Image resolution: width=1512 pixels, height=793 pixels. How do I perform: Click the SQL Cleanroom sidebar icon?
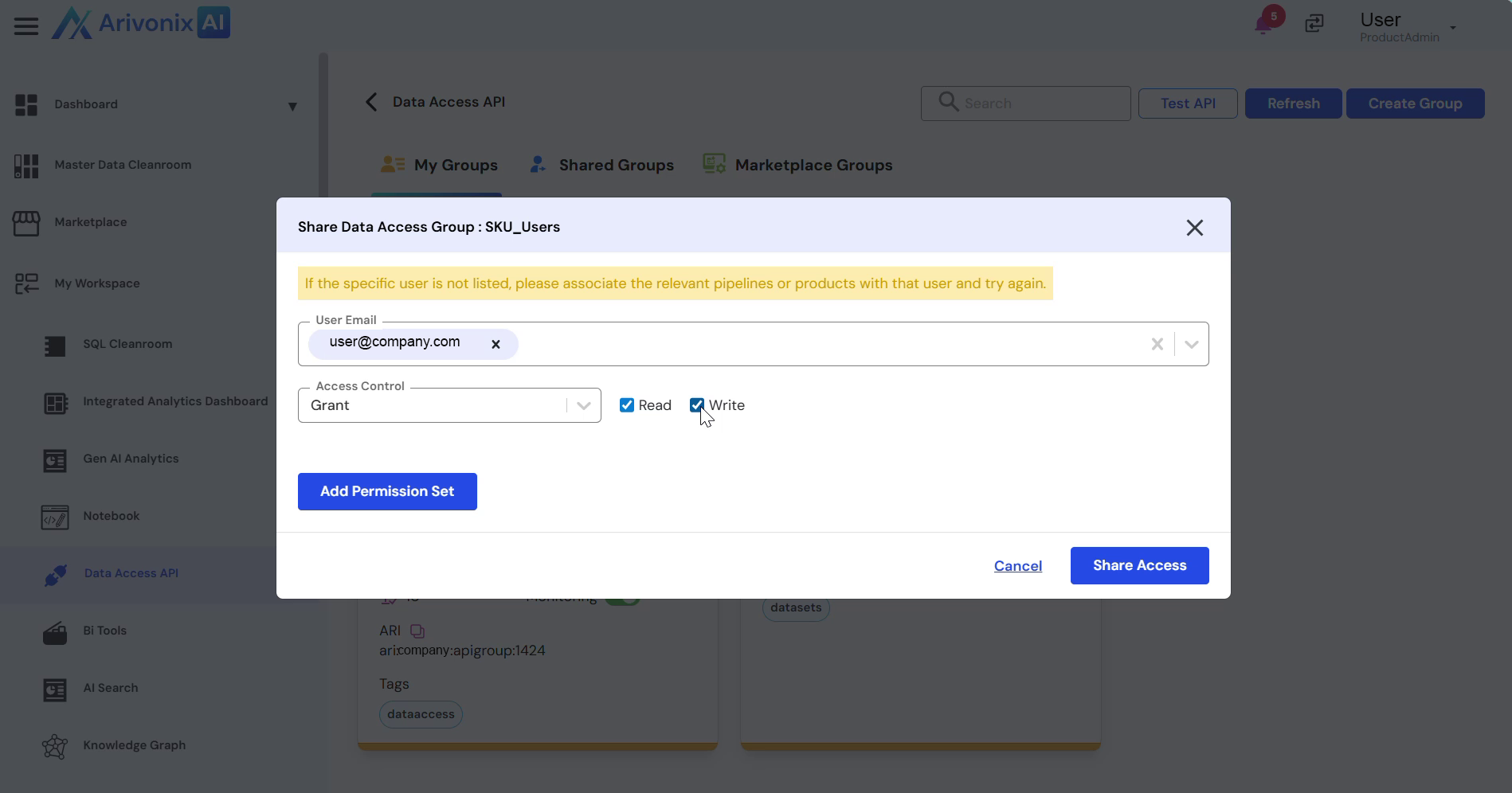(x=55, y=346)
